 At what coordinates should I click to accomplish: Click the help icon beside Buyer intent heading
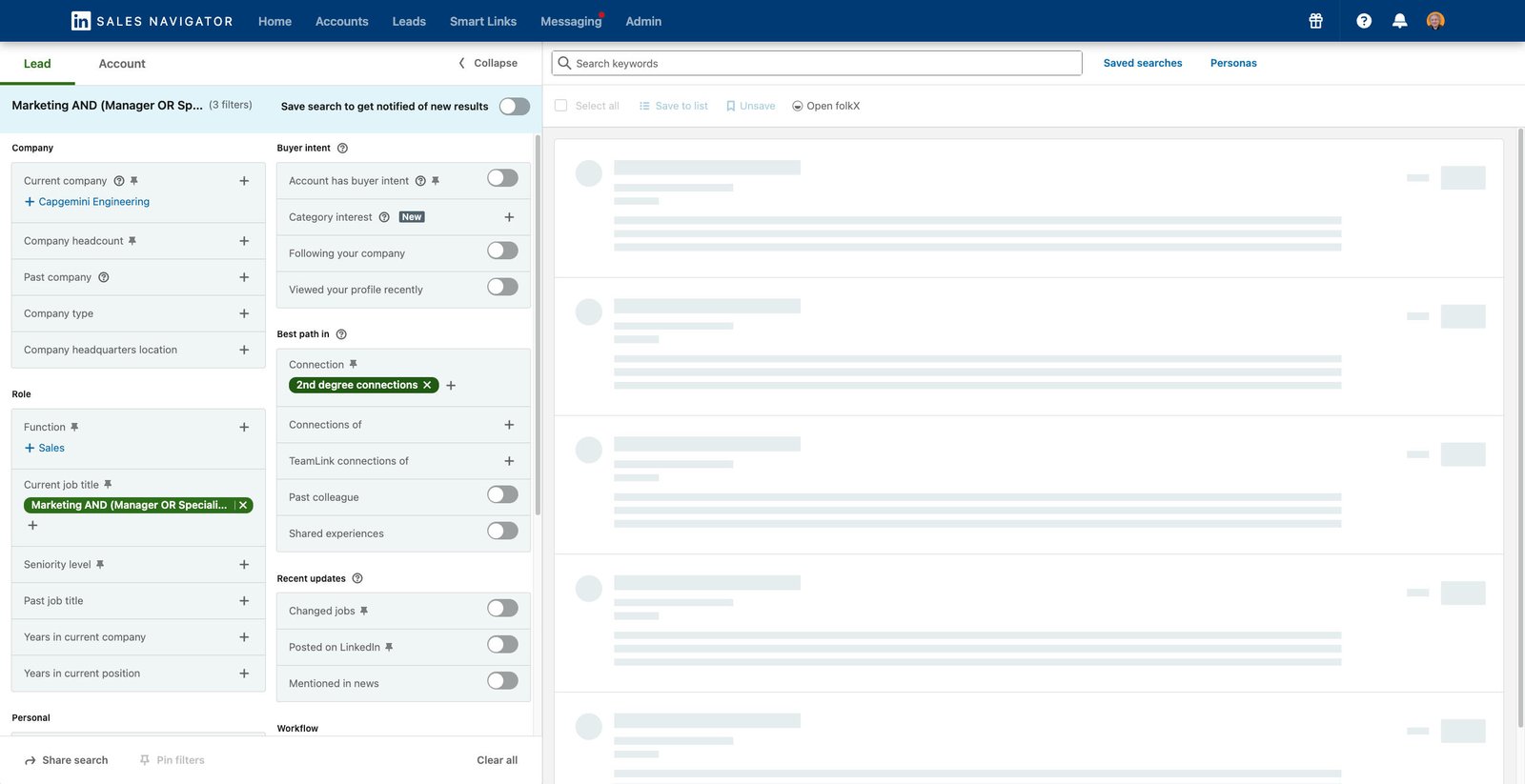tap(342, 149)
